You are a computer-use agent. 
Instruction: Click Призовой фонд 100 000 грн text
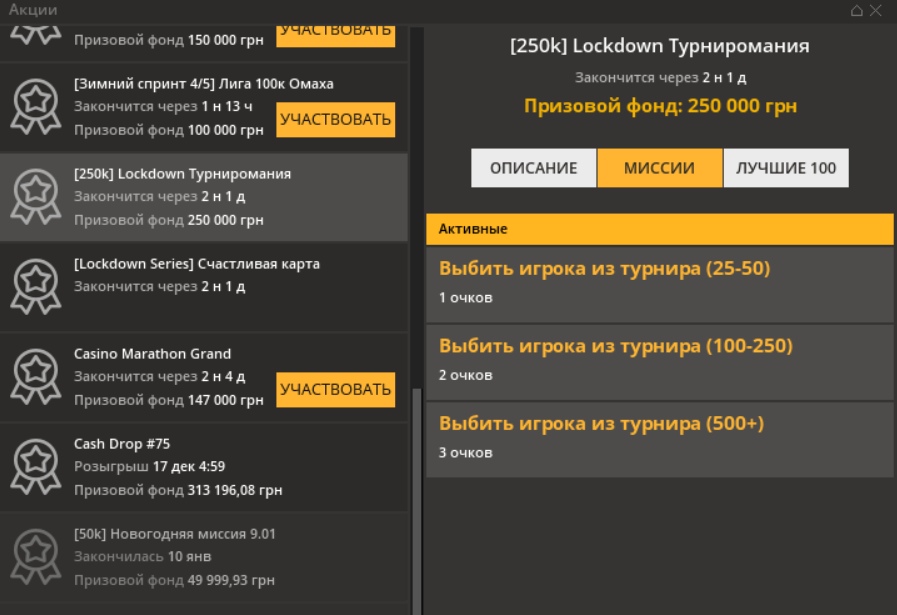point(169,130)
